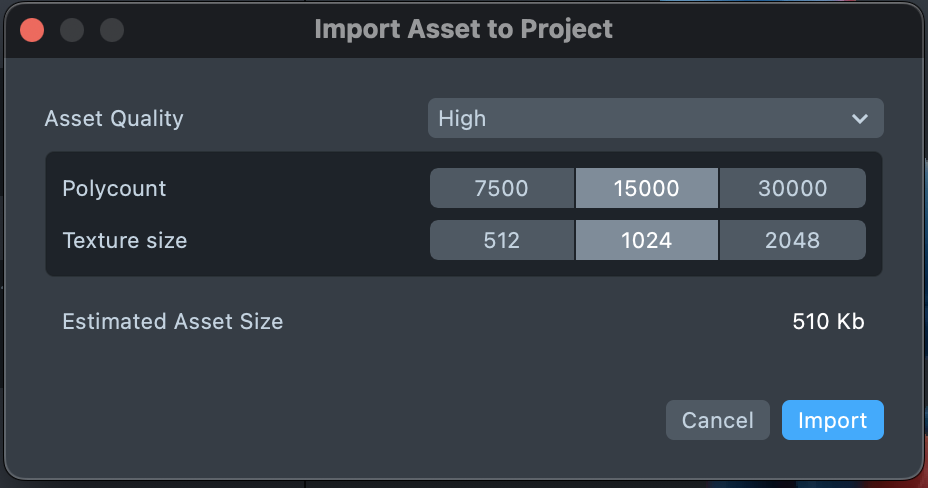Select the 1024 Texture size option

coord(646,240)
